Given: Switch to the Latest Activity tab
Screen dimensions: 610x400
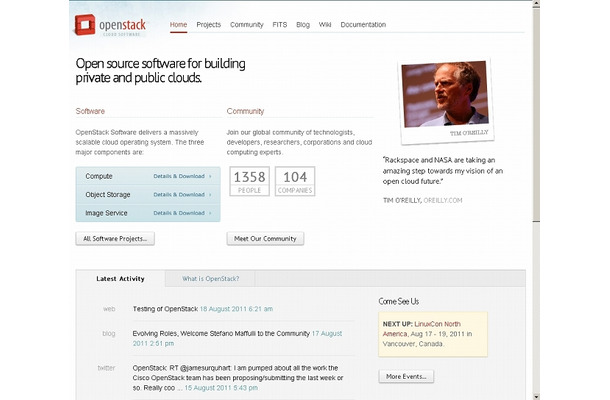Looking at the screenshot, I should tap(120, 279).
